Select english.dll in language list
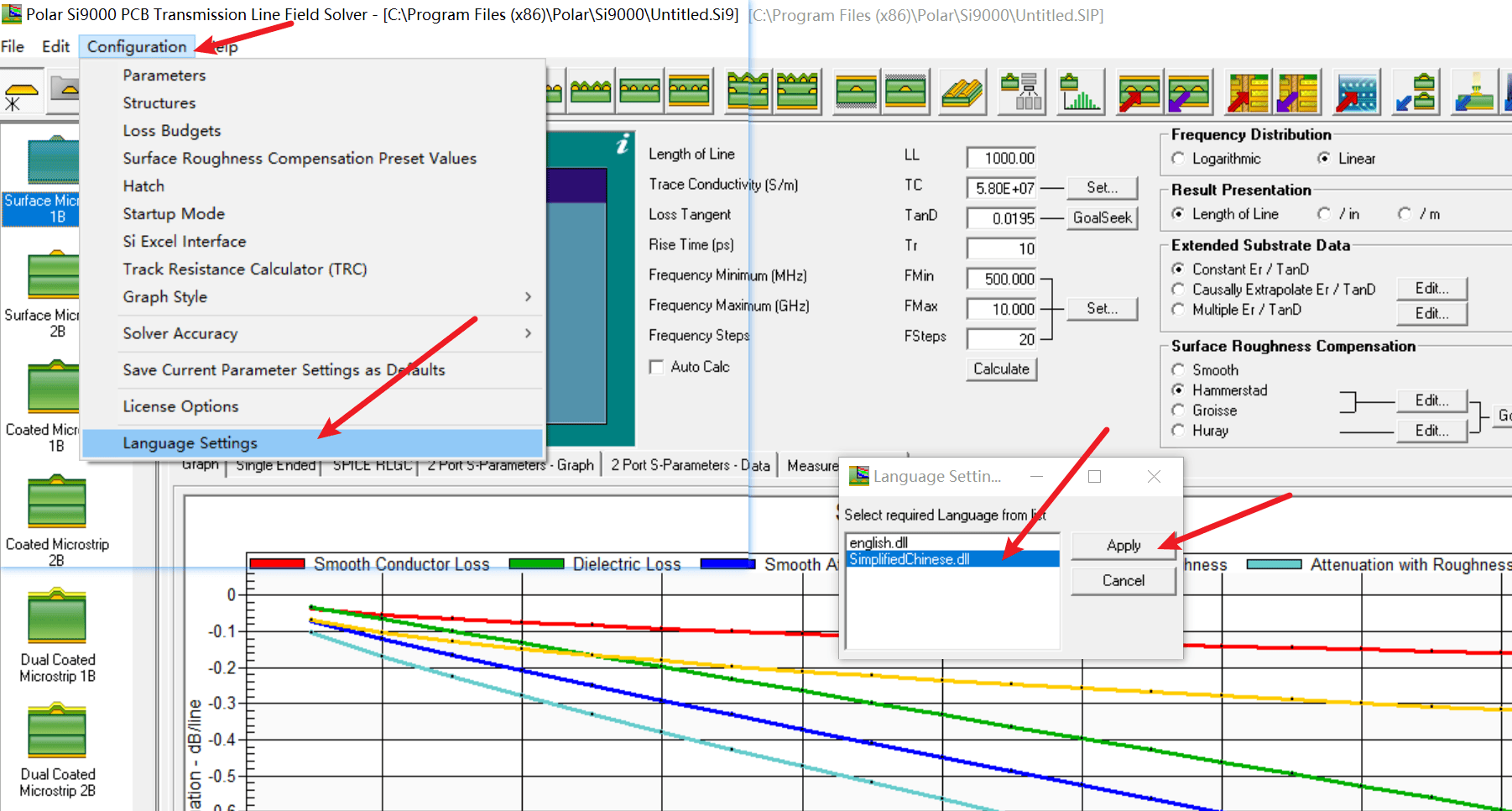The height and width of the screenshot is (811, 1512). (x=952, y=543)
